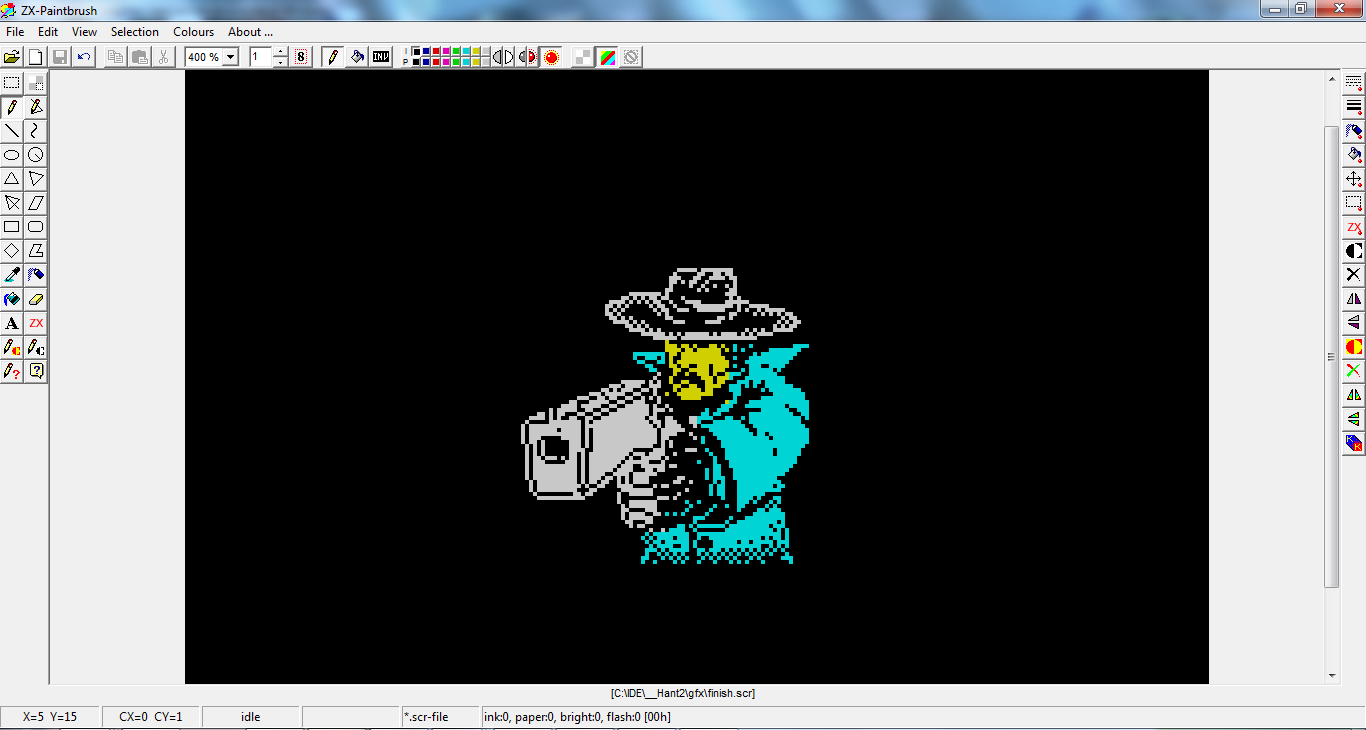Click the rectangular selection tool
Screen dimensions: 1366x730
pyautogui.click(x=12, y=83)
